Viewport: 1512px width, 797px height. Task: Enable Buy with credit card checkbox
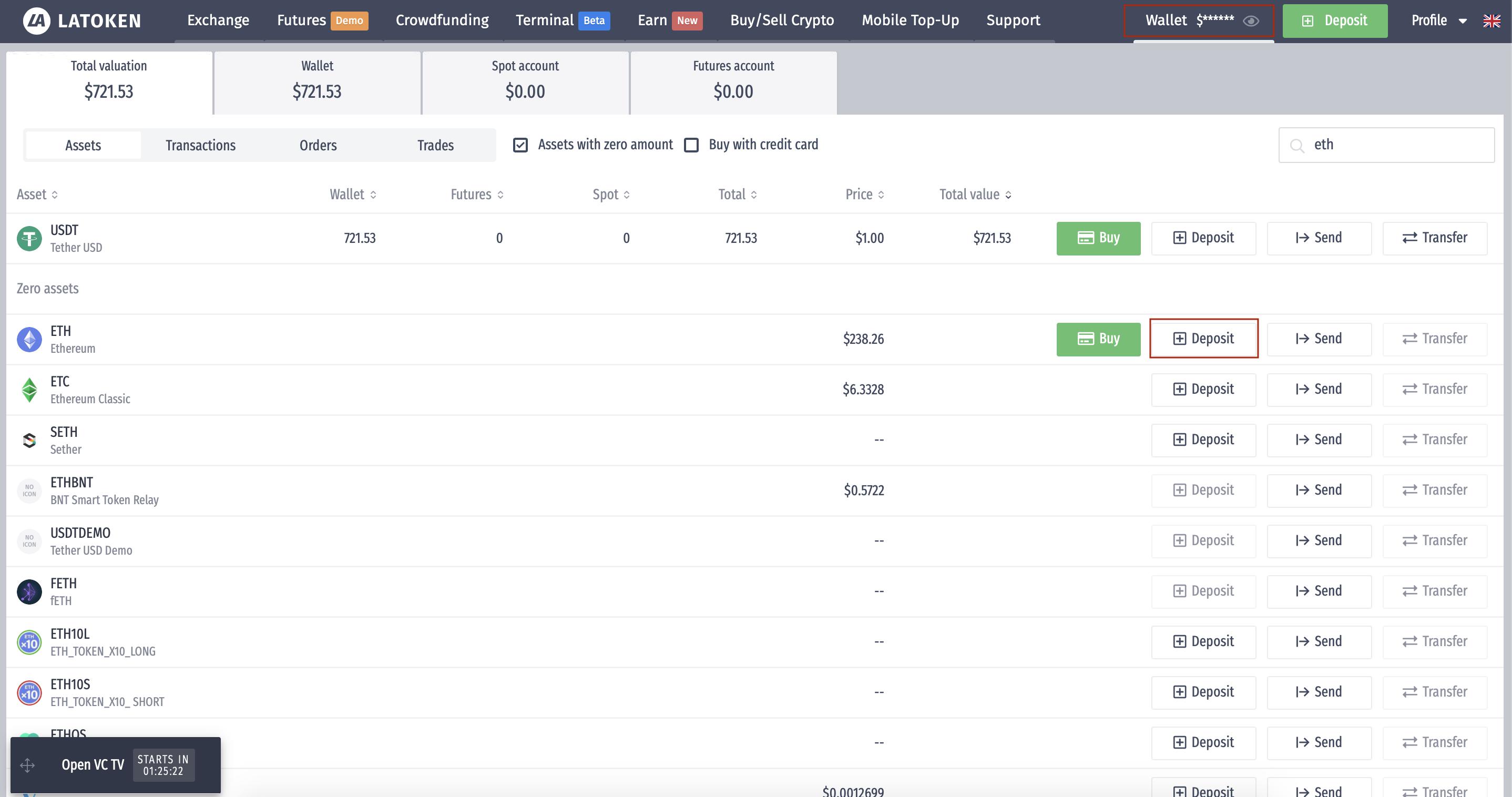(x=691, y=145)
